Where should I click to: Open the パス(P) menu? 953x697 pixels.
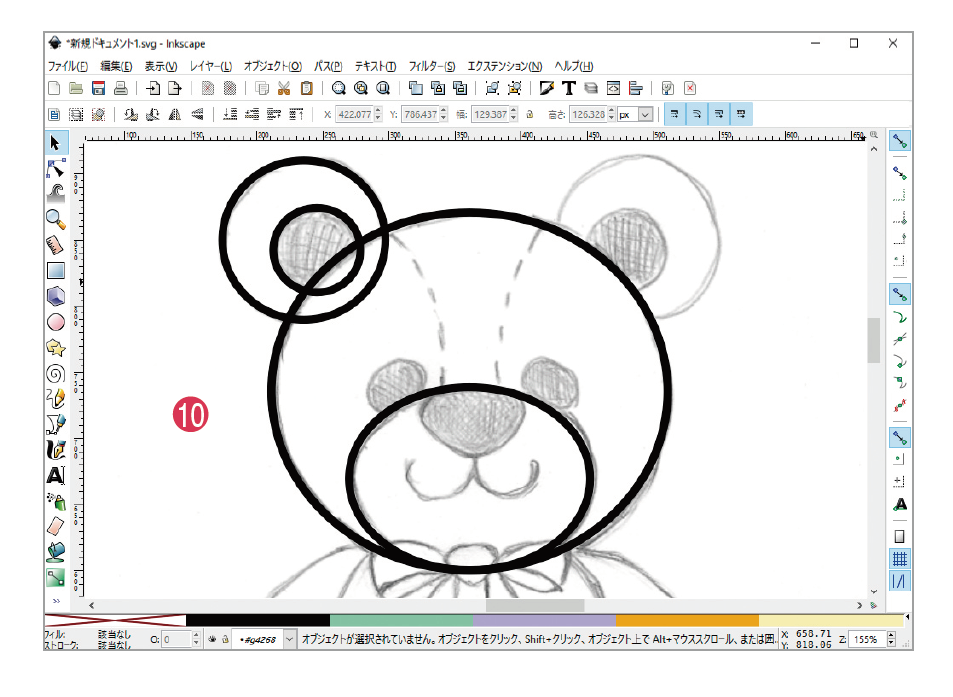(328, 66)
